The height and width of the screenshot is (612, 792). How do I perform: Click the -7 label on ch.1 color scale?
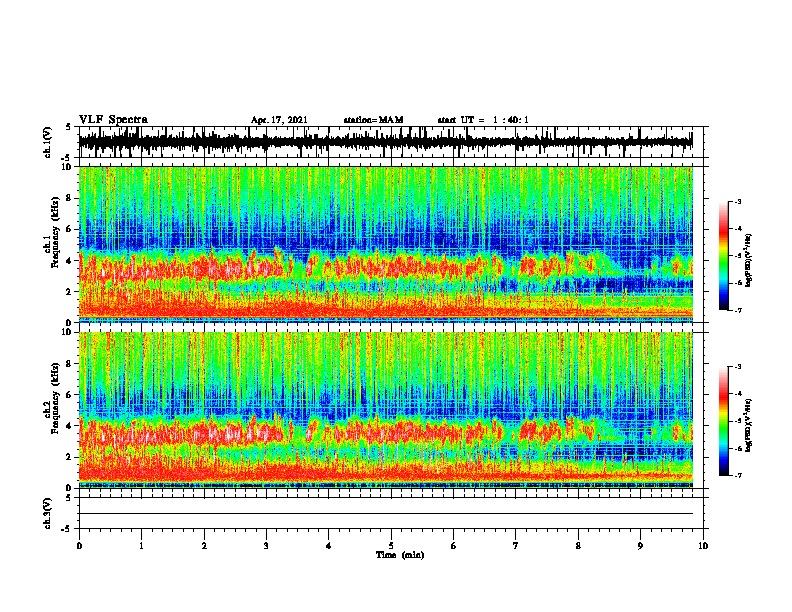click(x=737, y=310)
